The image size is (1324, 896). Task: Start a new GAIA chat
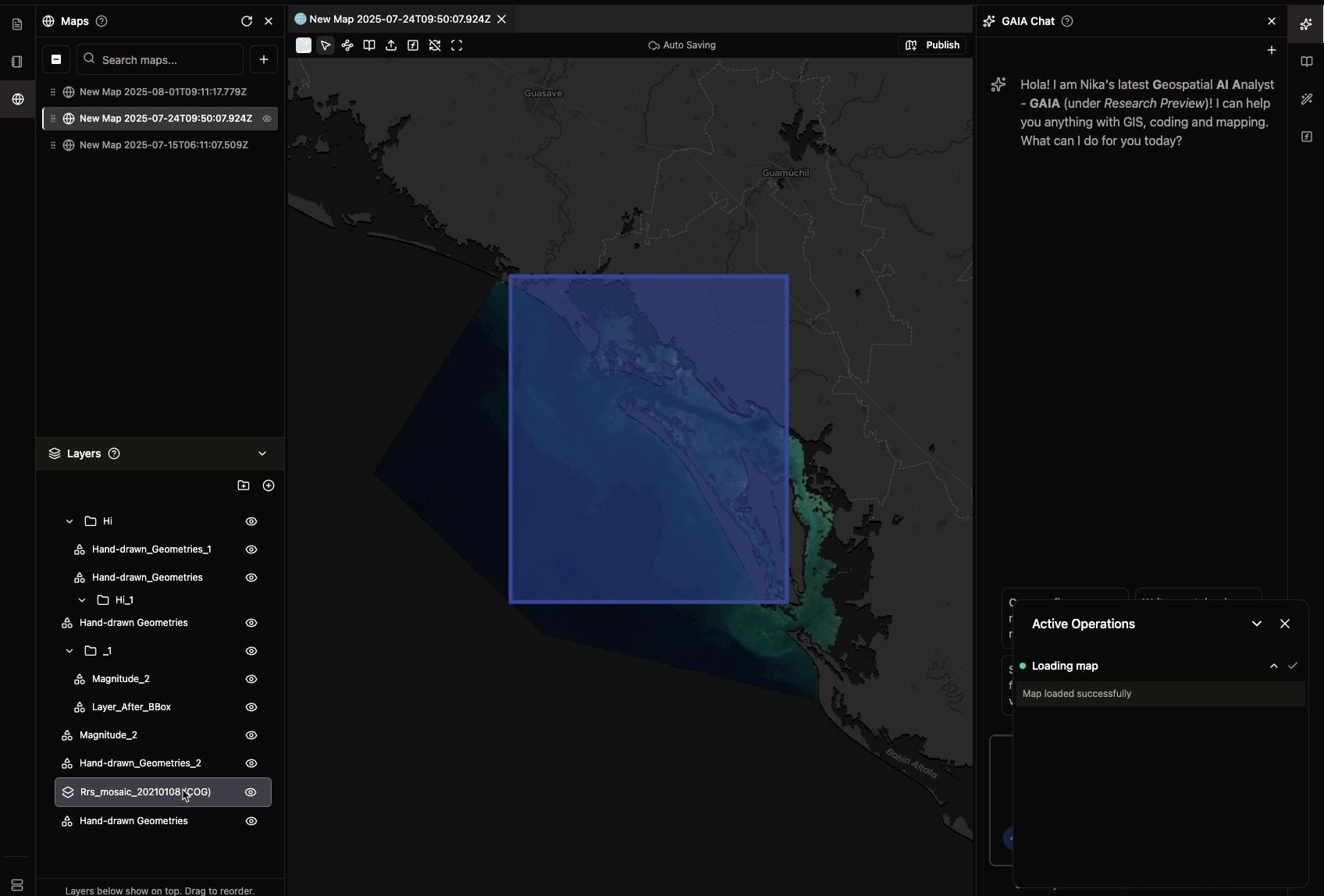(x=1272, y=50)
